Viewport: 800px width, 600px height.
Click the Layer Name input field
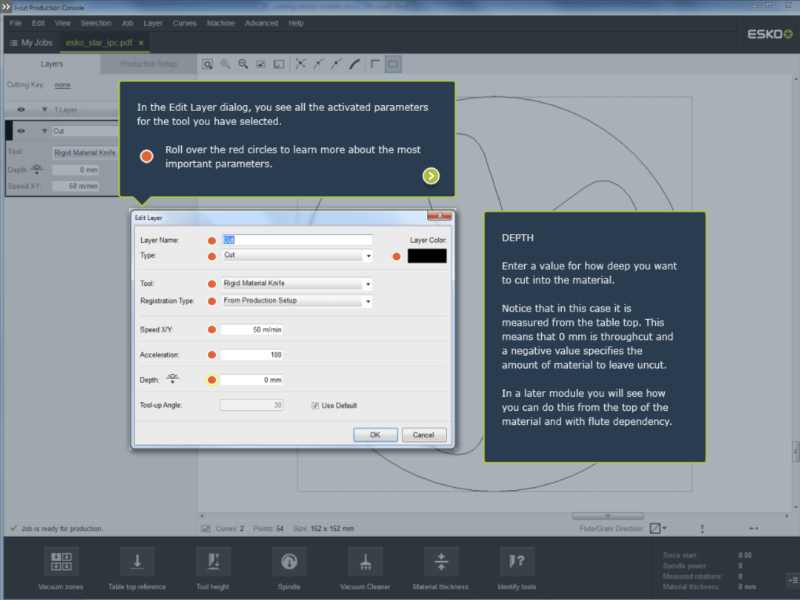click(x=297, y=240)
